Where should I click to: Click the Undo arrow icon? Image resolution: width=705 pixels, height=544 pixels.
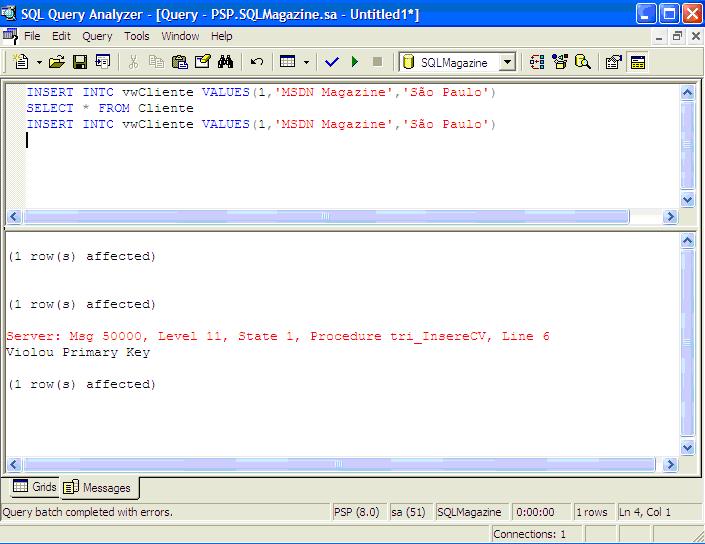257,62
